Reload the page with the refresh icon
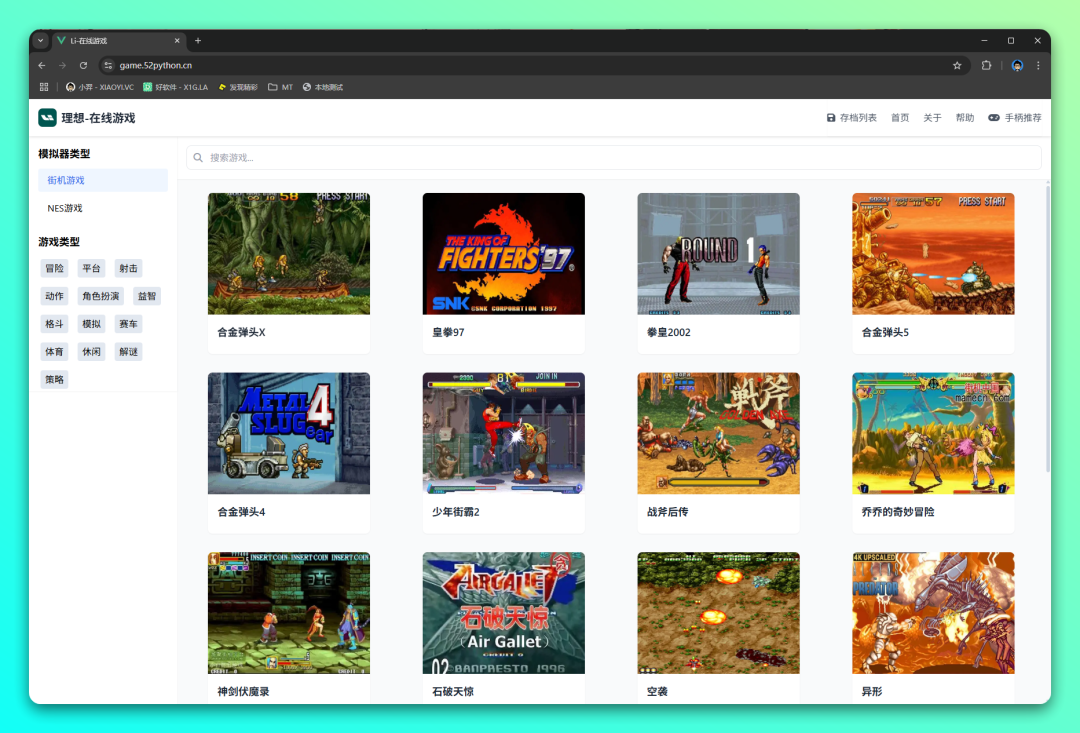The height and width of the screenshot is (733, 1080). 83,65
